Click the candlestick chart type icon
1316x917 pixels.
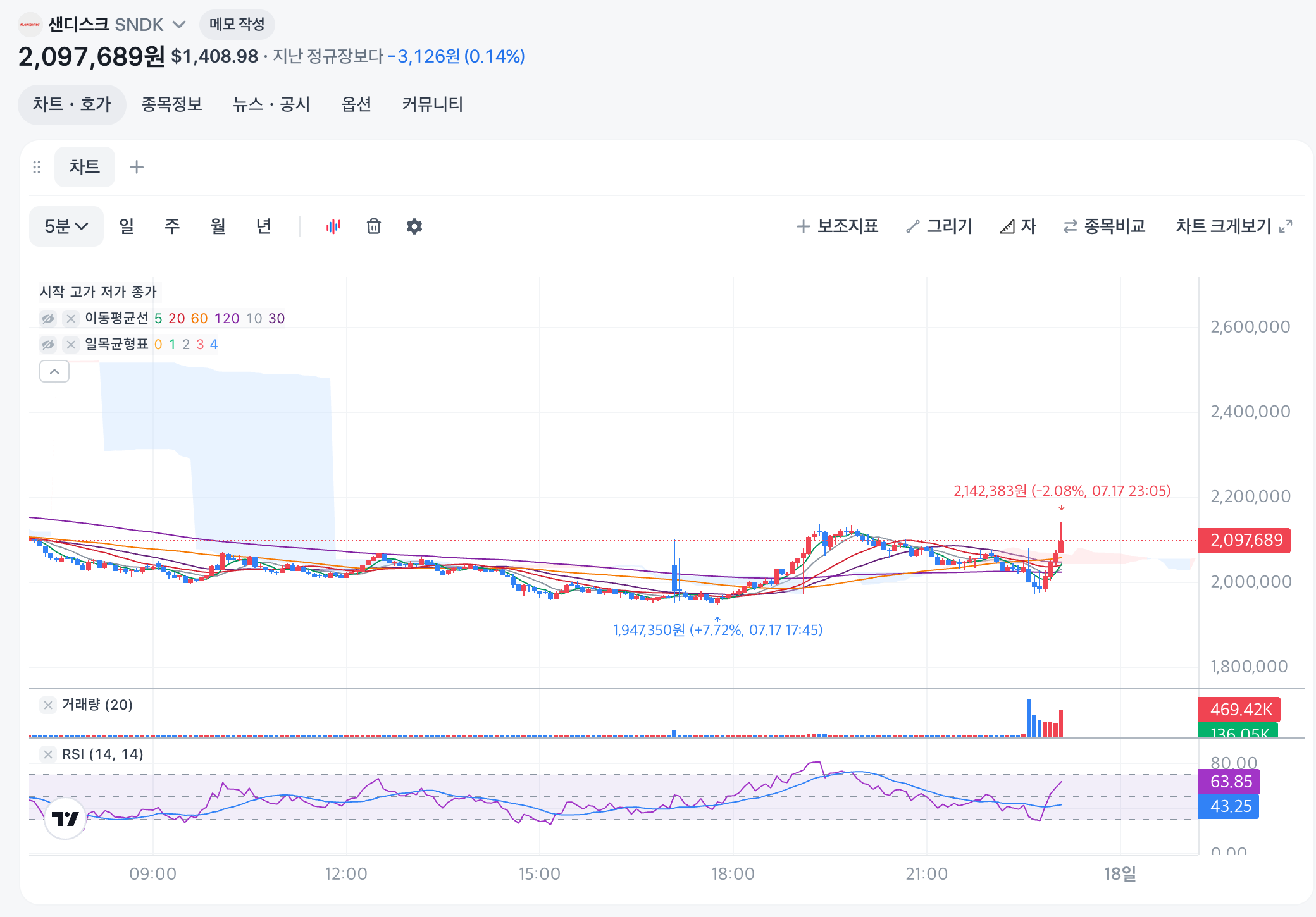(x=333, y=226)
